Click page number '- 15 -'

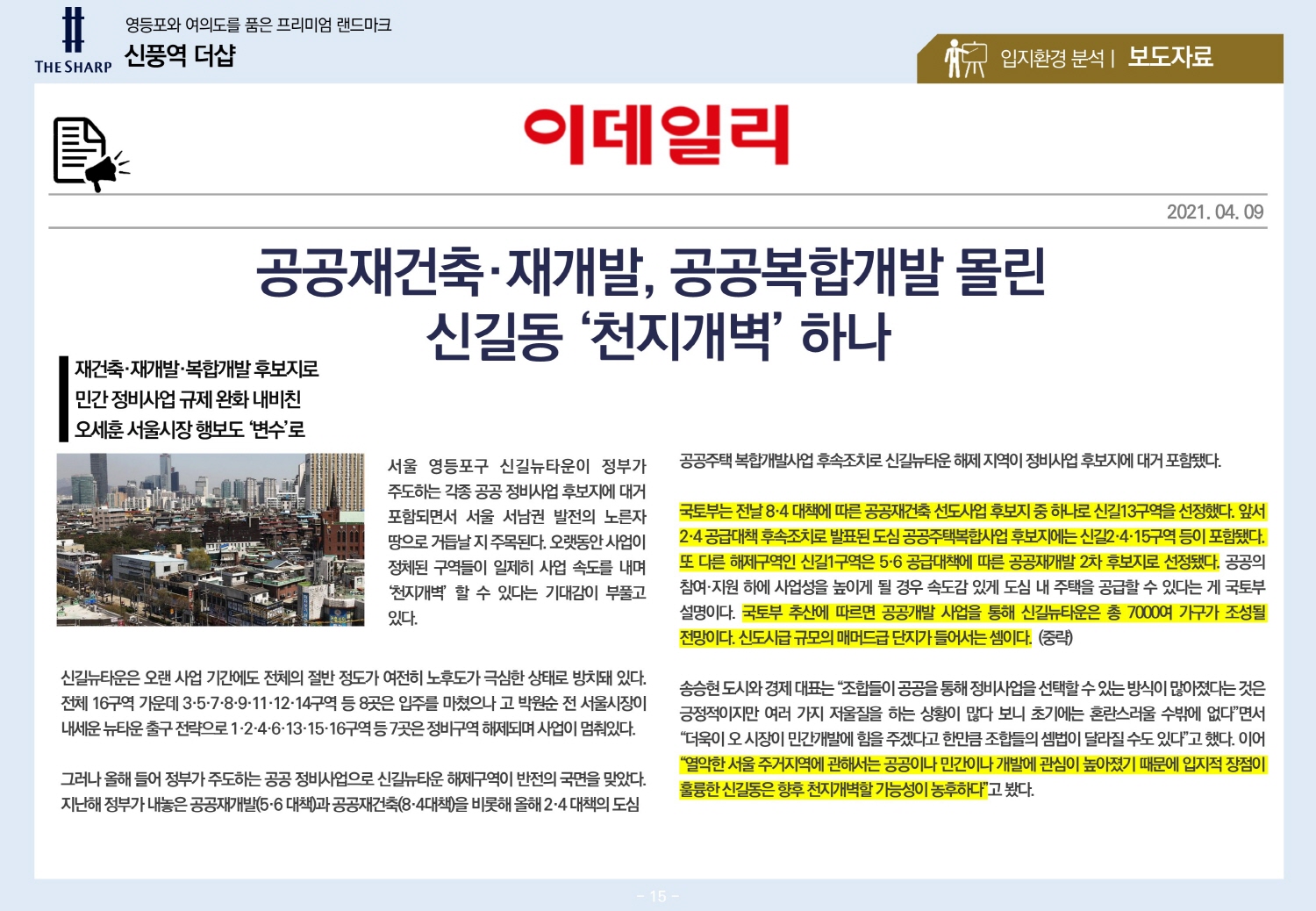click(x=658, y=896)
